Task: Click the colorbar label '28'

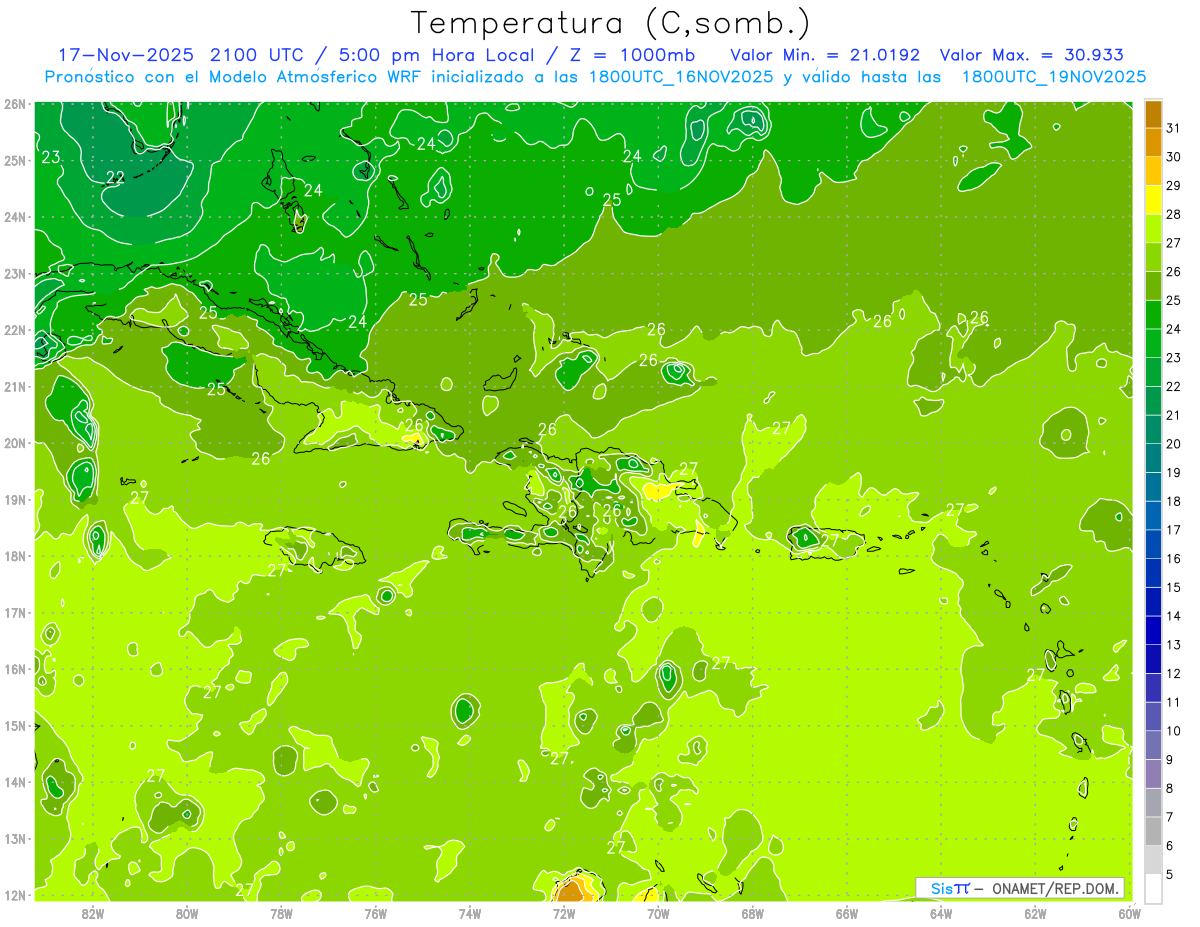Action: [1174, 214]
